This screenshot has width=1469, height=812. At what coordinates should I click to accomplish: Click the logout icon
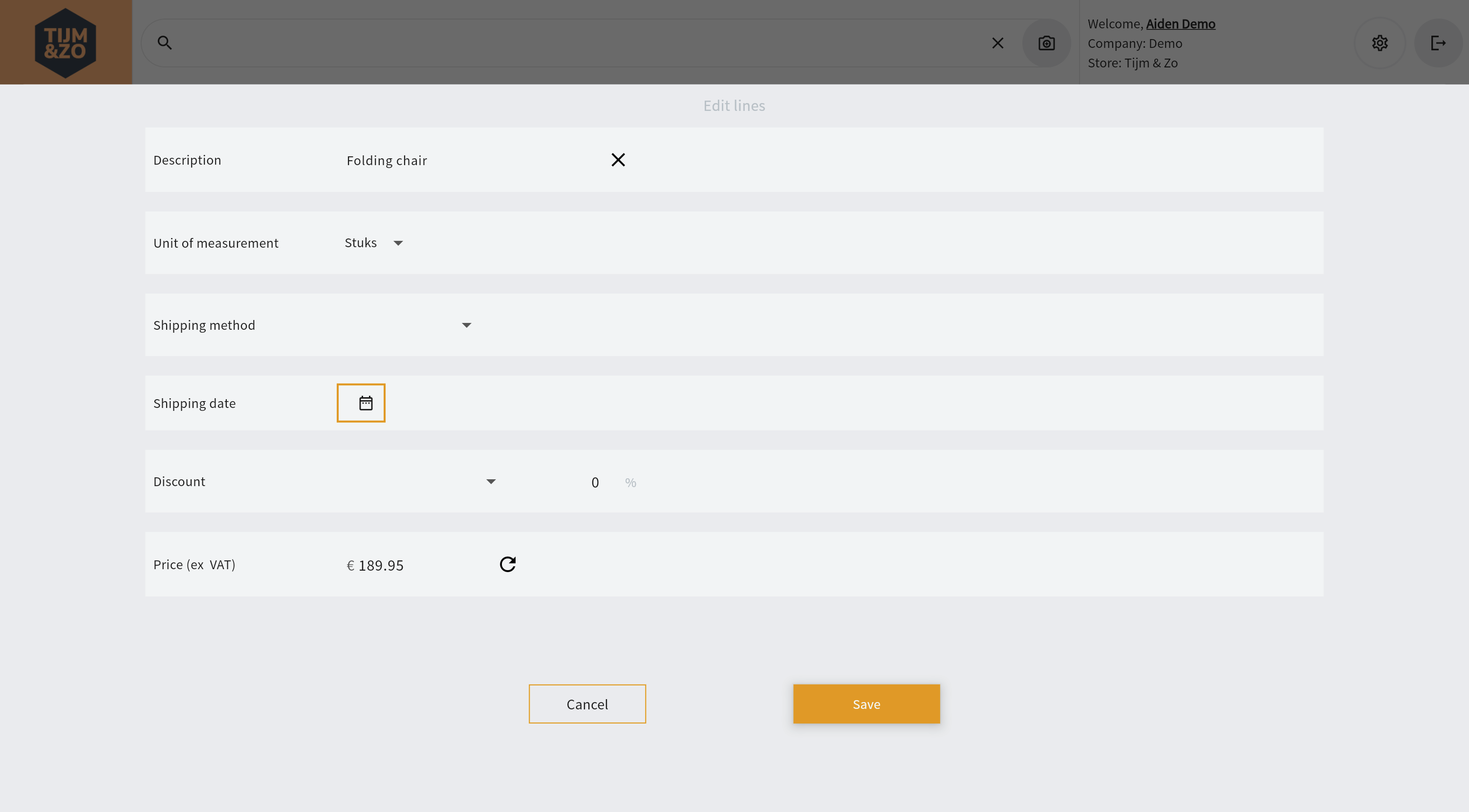coord(1438,43)
